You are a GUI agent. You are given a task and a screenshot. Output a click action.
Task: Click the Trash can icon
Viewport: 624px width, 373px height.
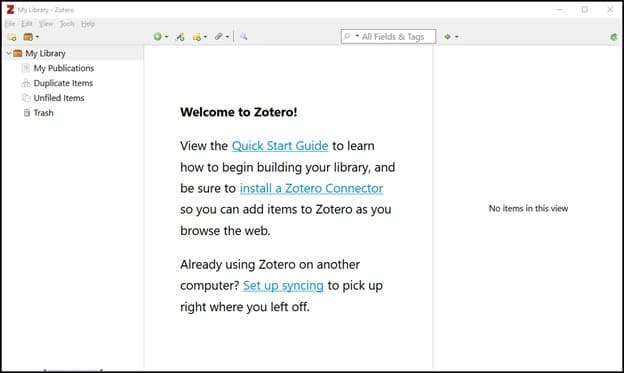pyautogui.click(x=27, y=113)
